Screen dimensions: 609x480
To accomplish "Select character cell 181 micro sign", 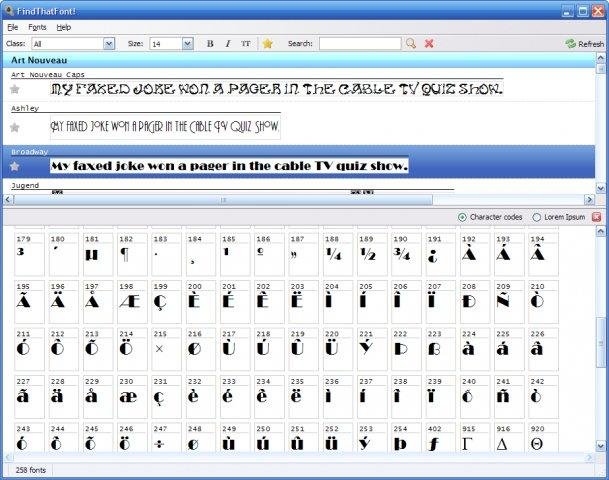I will [98, 254].
